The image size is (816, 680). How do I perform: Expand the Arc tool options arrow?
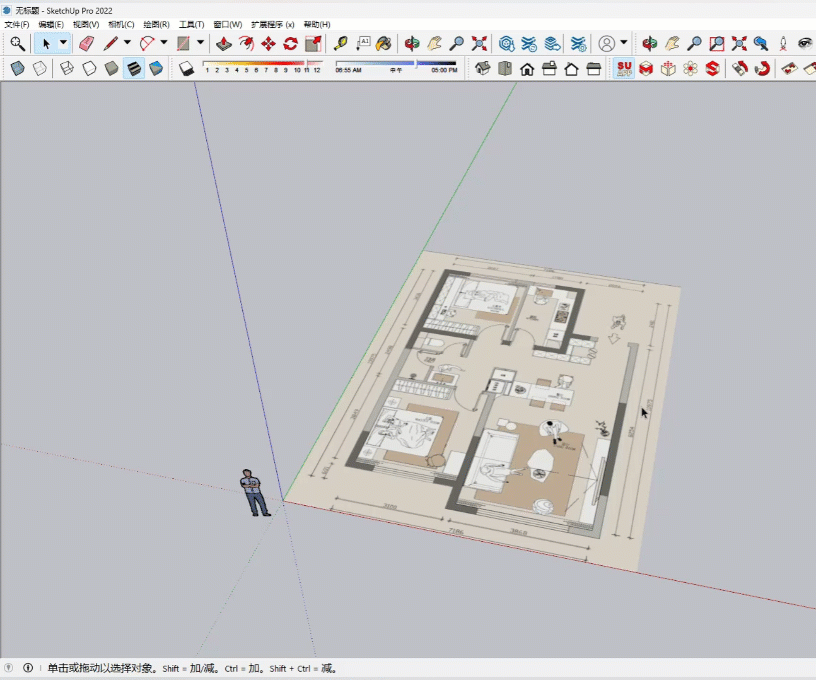(164, 43)
